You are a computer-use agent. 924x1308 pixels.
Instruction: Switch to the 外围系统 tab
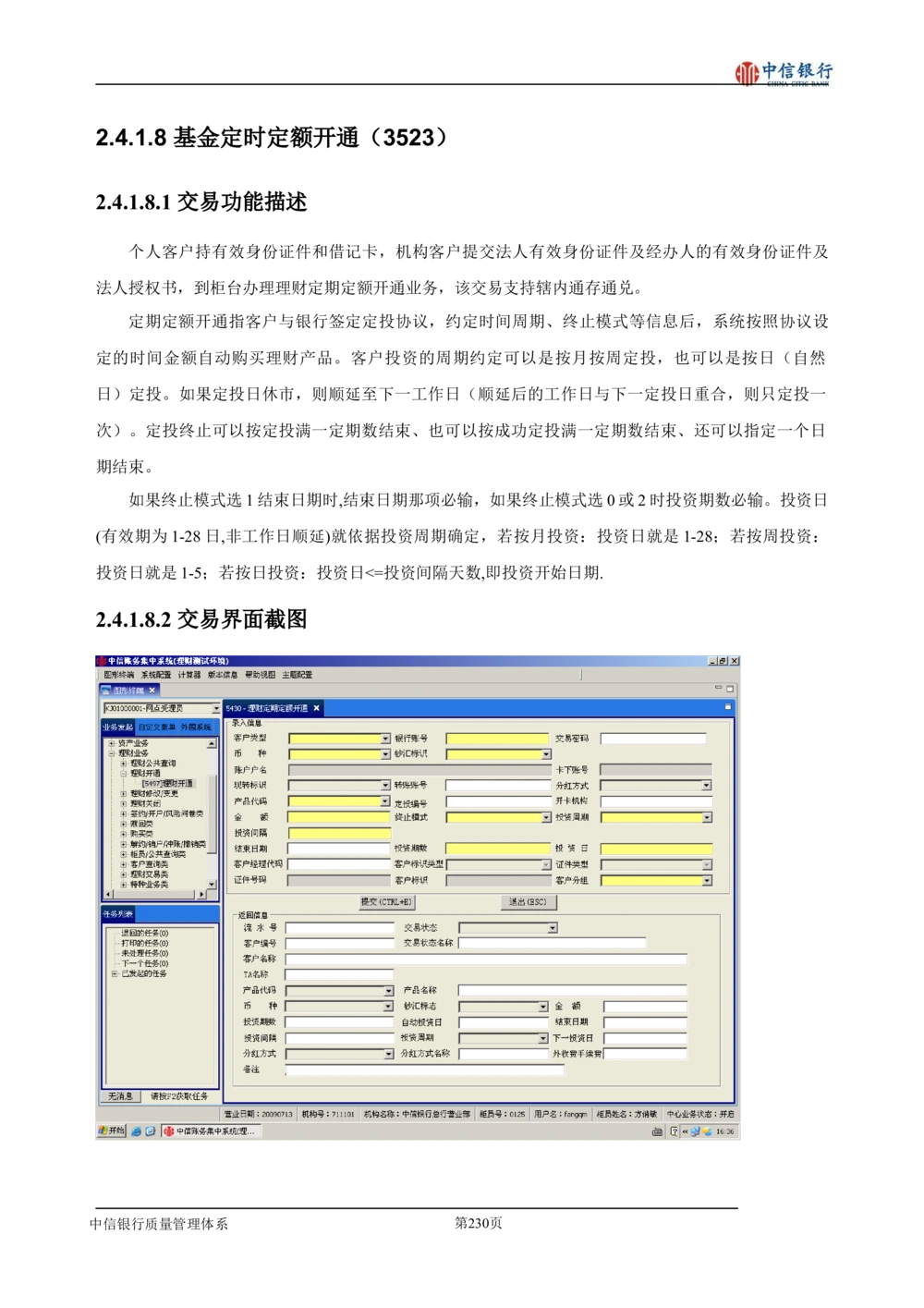click(x=196, y=727)
